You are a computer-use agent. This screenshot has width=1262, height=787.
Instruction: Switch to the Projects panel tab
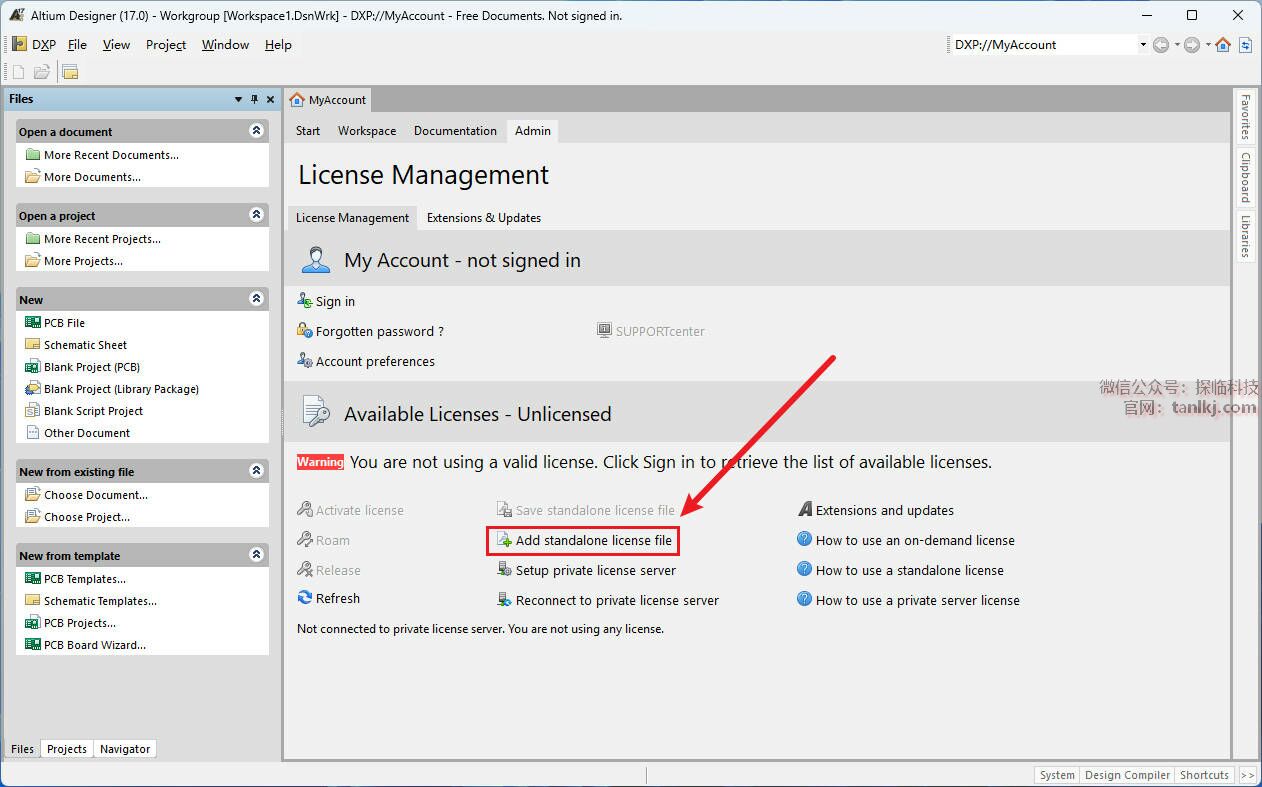click(67, 749)
